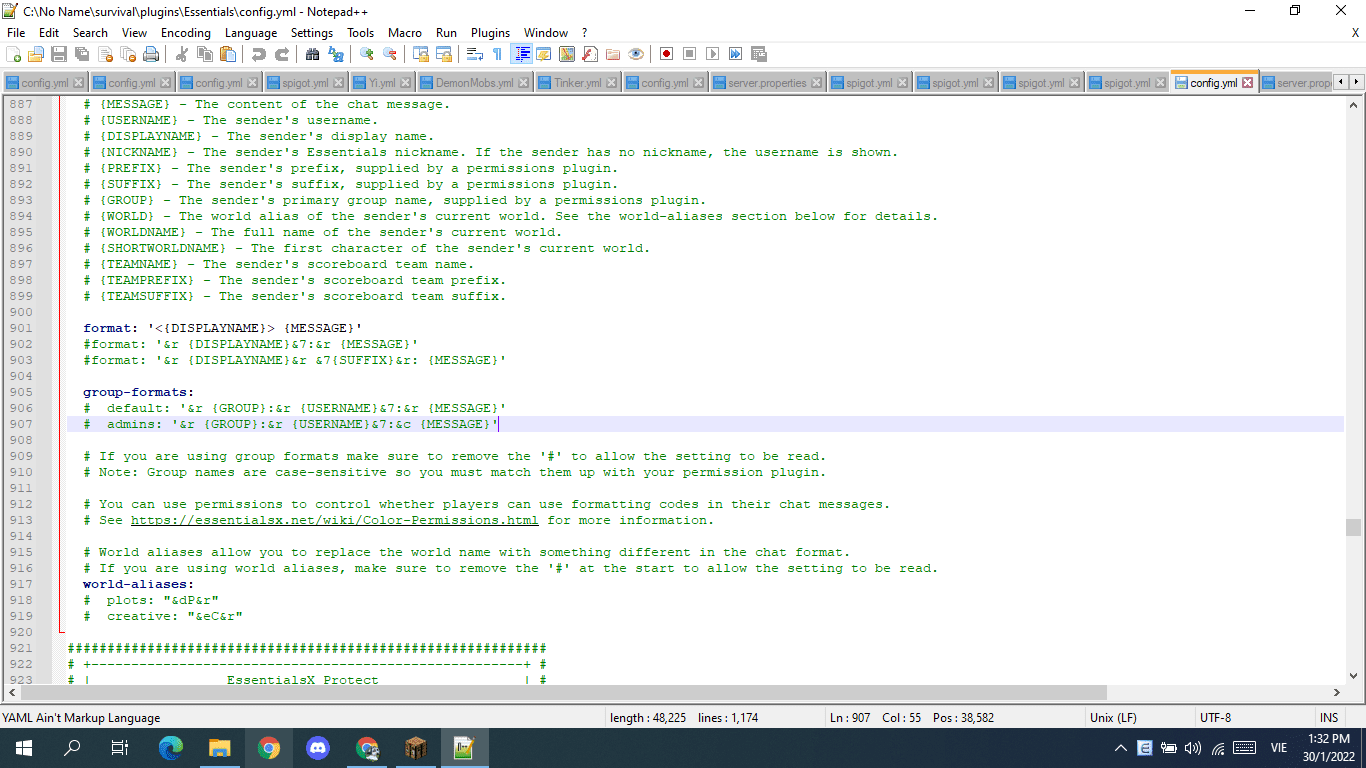The height and width of the screenshot is (768, 1366).
Task: Click the Open file toolbar icon
Action: click(x=36, y=54)
